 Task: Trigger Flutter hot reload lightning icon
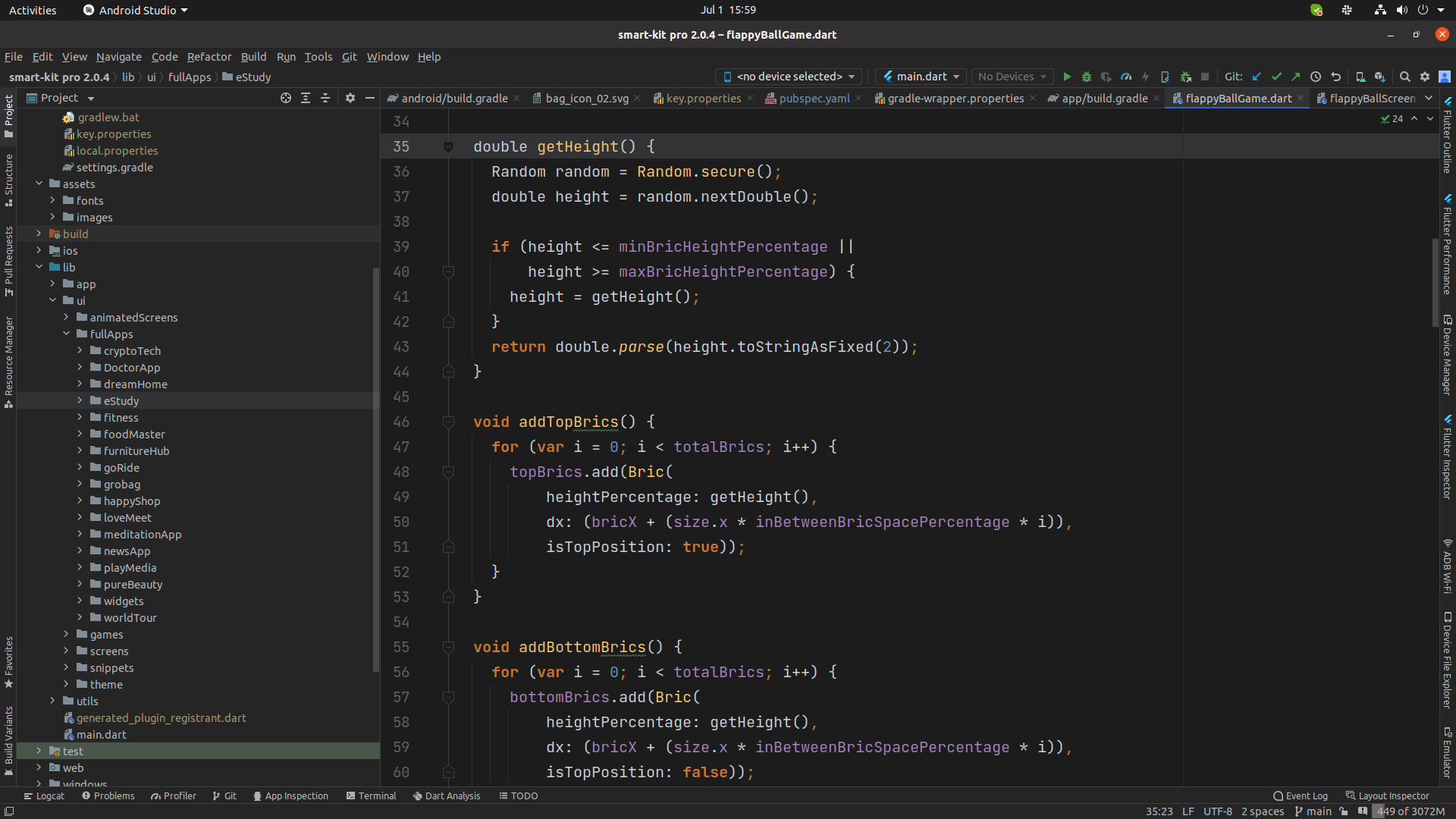[x=1146, y=77]
